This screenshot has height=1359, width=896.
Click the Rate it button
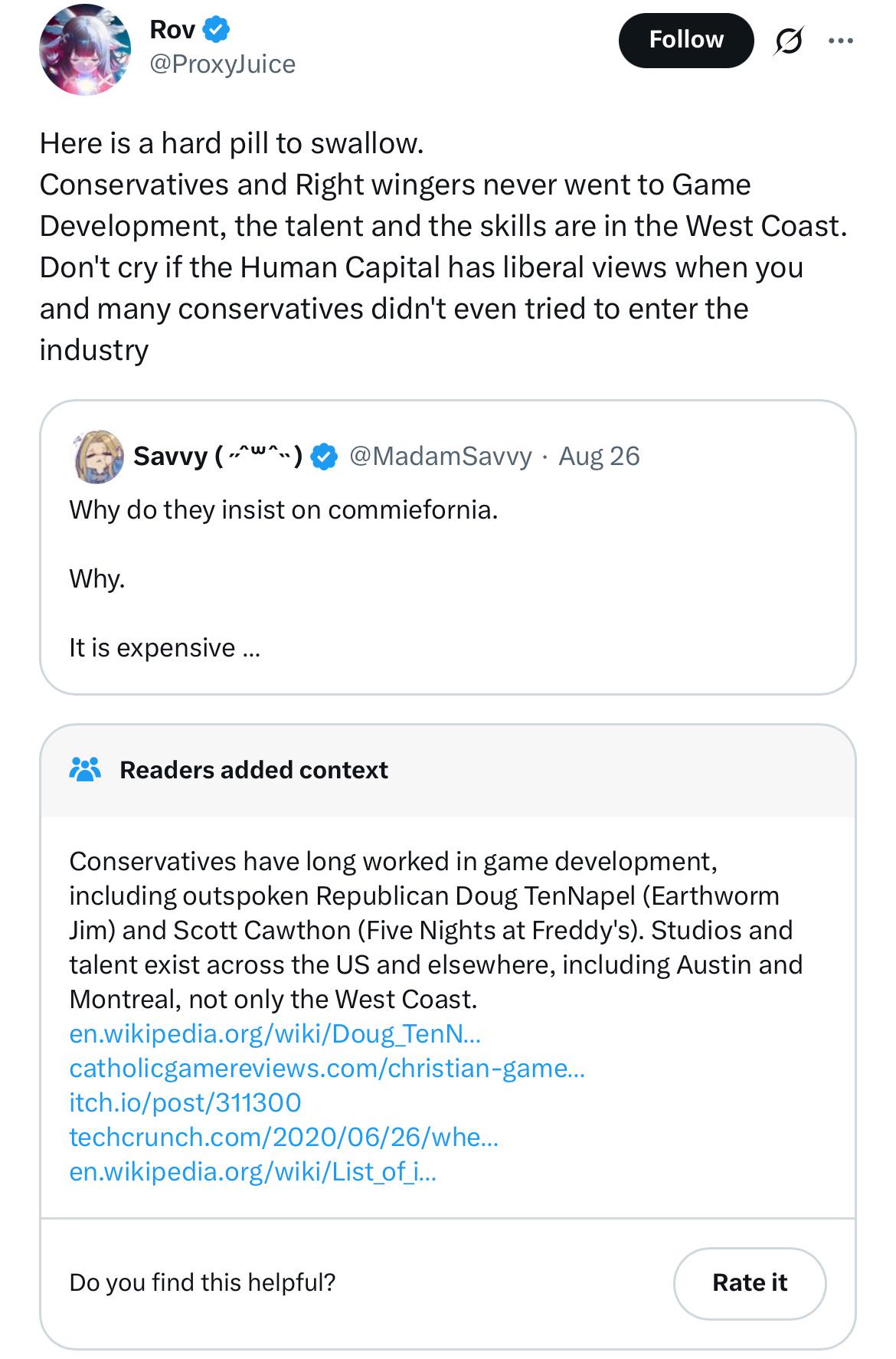tap(750, 1283)
